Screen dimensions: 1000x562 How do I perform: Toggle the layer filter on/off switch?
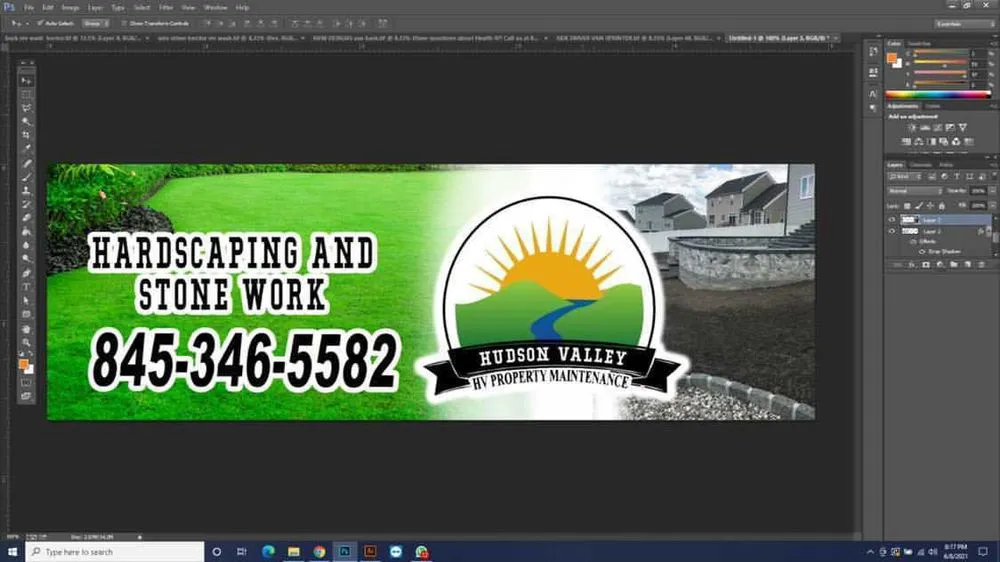994,176
